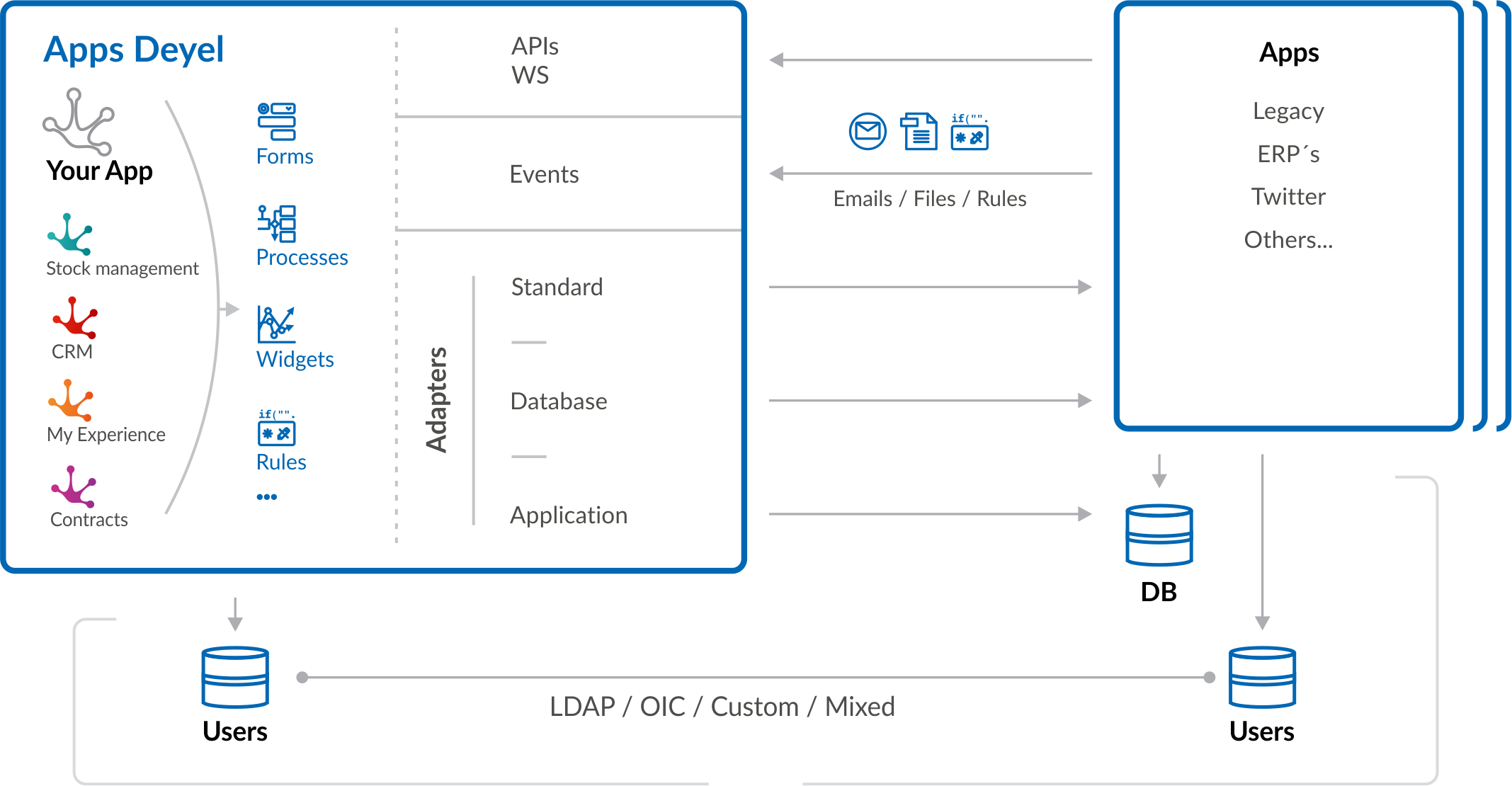Click the three dots below Rules
Screen dimensions: 1512x786
coord(267,497)
